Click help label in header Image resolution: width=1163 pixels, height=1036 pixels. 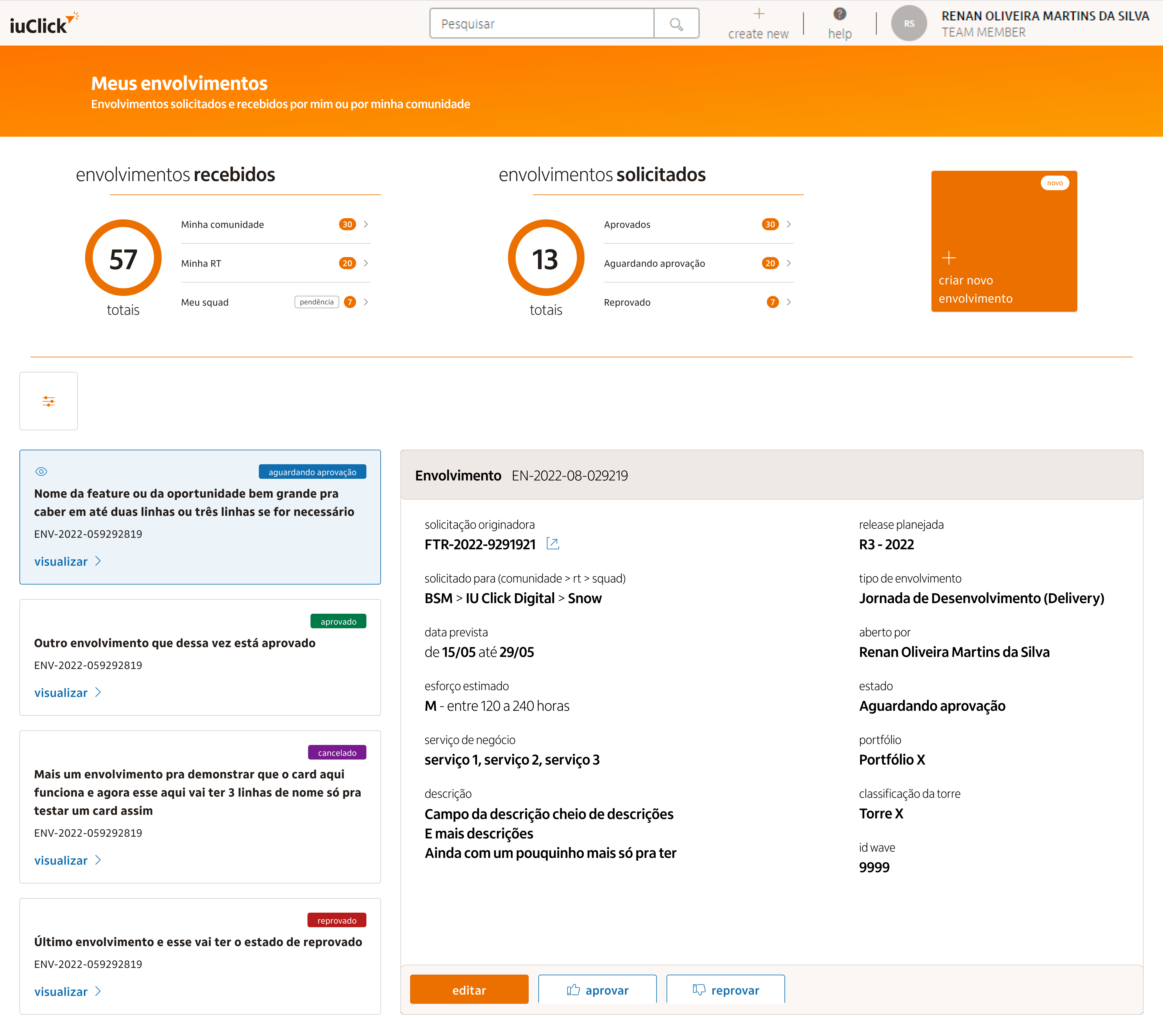click(x=840, y=34)
